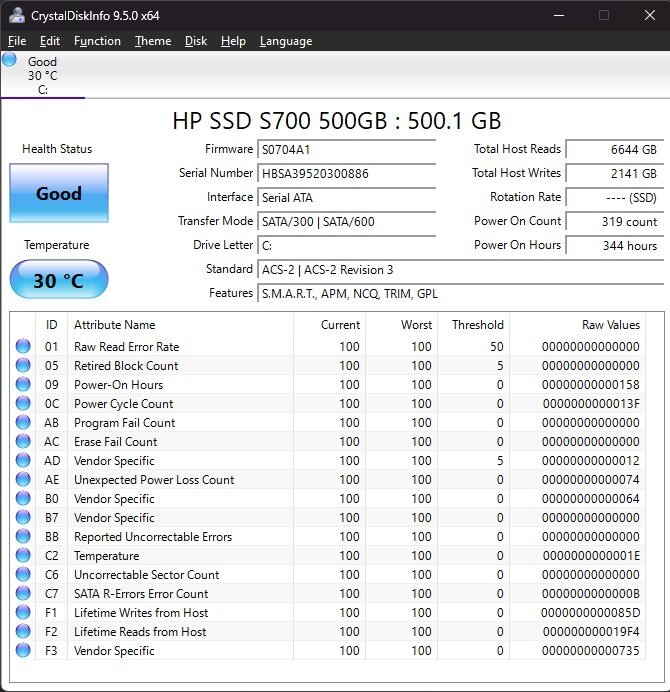Click raw value 0000000000735
This screenshot has height=692, width=670.
click(x=591, y=650)
